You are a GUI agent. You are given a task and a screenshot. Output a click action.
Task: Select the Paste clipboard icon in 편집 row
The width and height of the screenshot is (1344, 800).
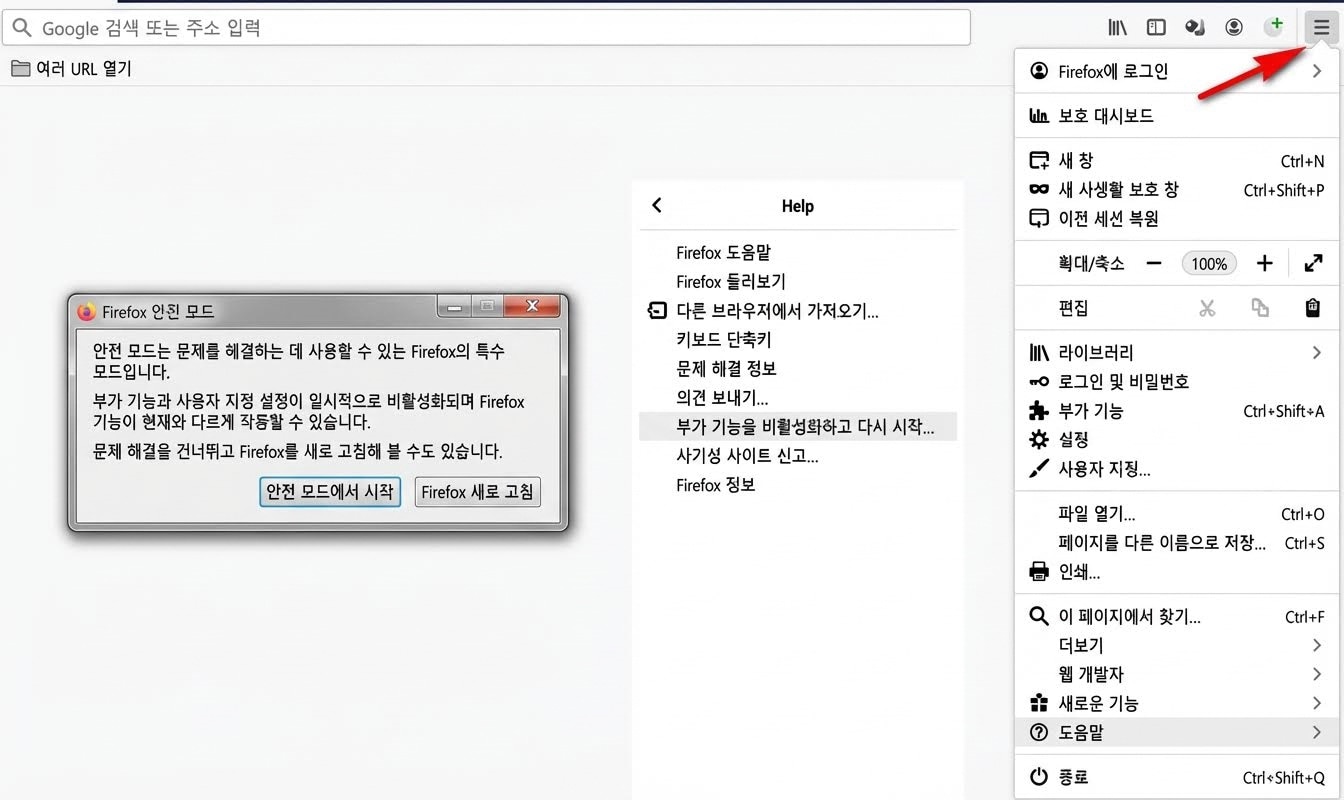coord(1312,308)
